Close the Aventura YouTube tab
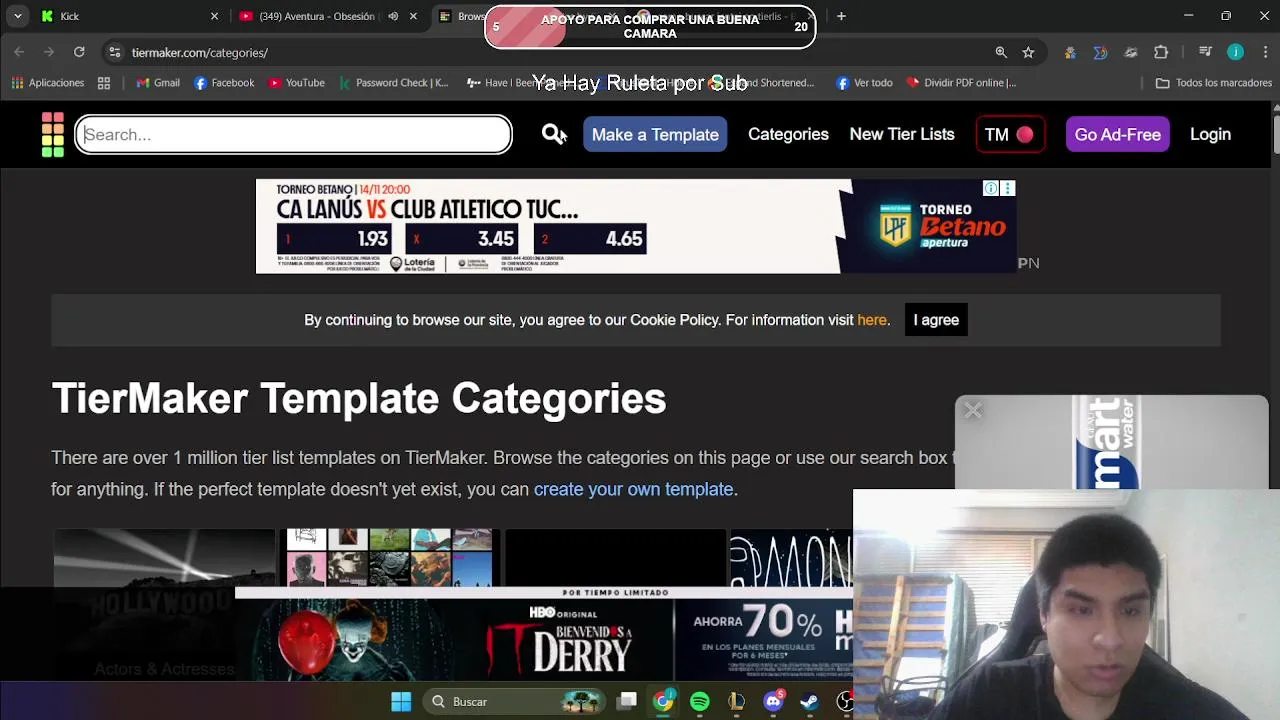This screenshot has height=720, width=1280. click(413, 16)
